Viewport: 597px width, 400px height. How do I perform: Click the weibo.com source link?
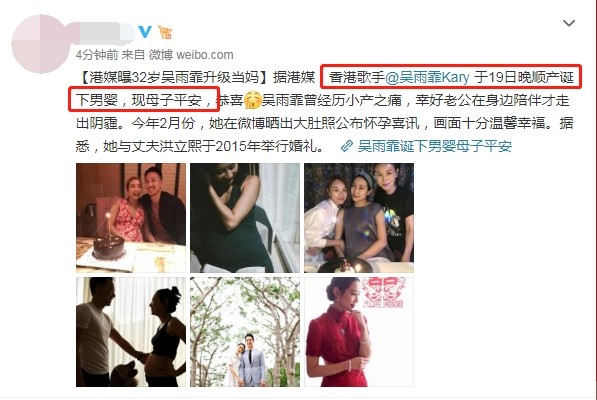tap(205, 55)
